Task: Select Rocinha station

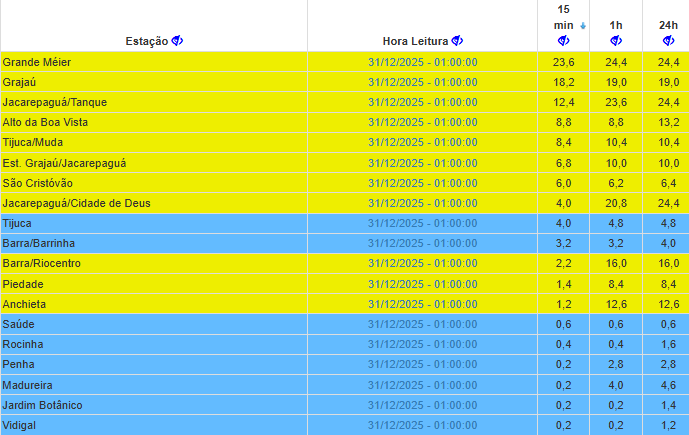Action: [x=23, y=344]
